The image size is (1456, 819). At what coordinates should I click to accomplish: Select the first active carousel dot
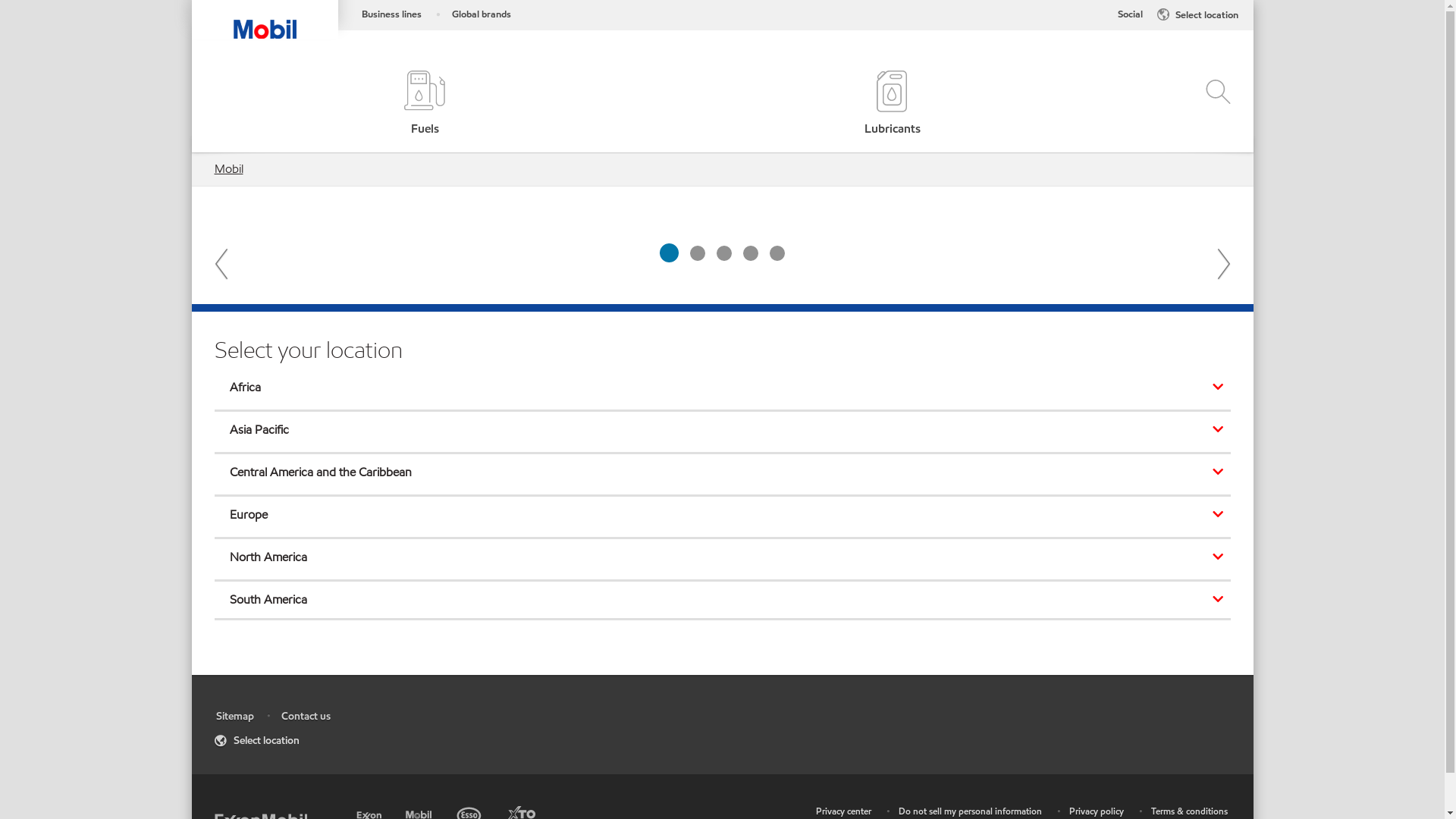669,253
